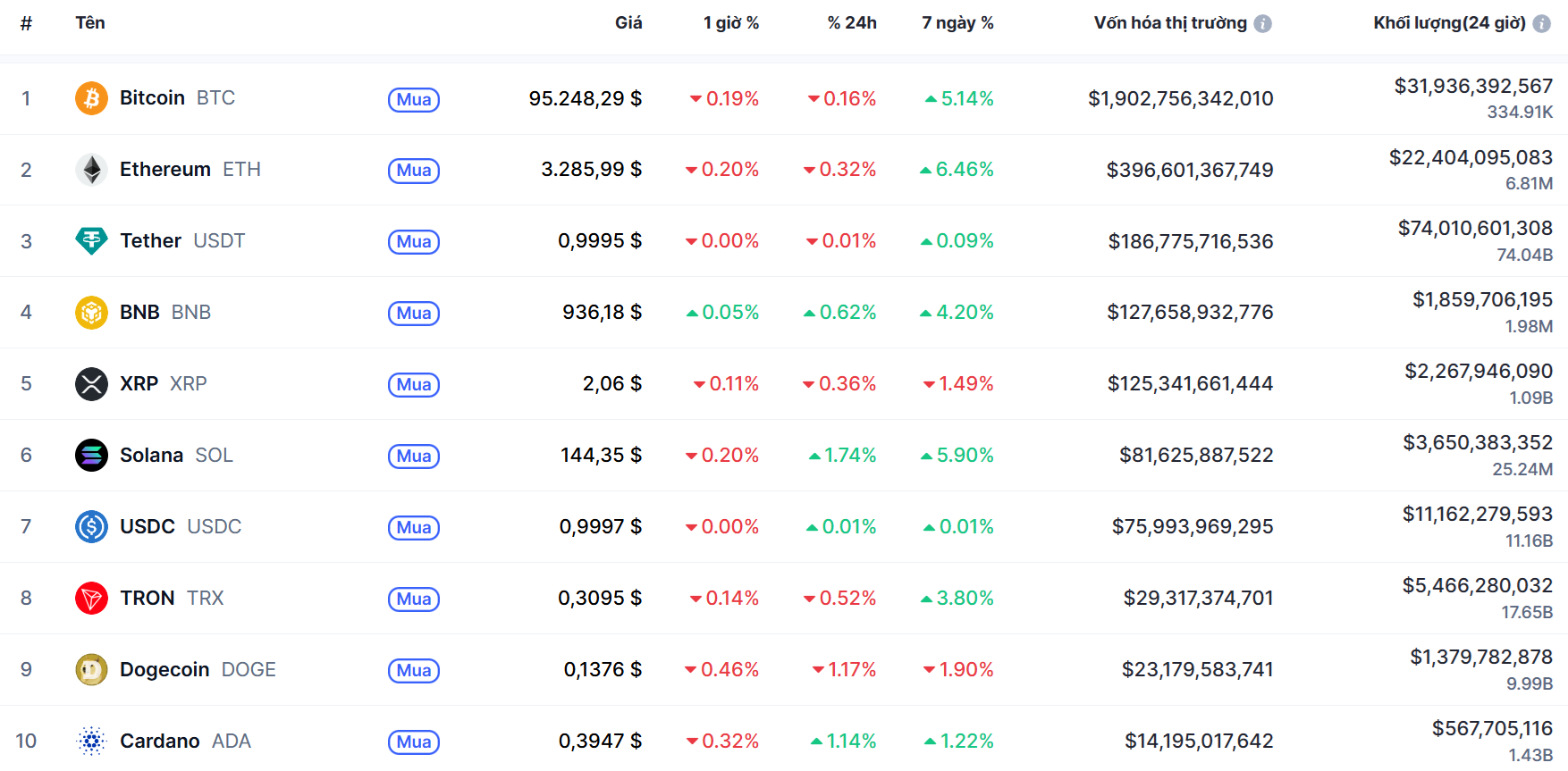Sort by the # rank column header

point(26,23)
